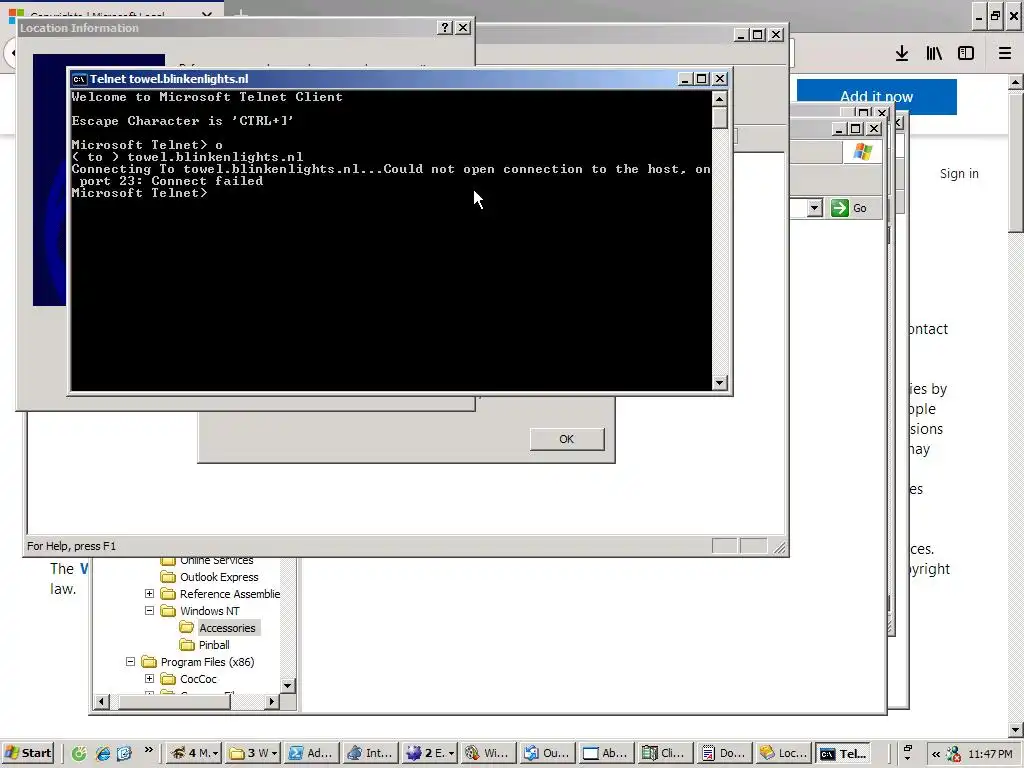
Task: Collapse the Windows NT folder node
Action: [150, 611]
